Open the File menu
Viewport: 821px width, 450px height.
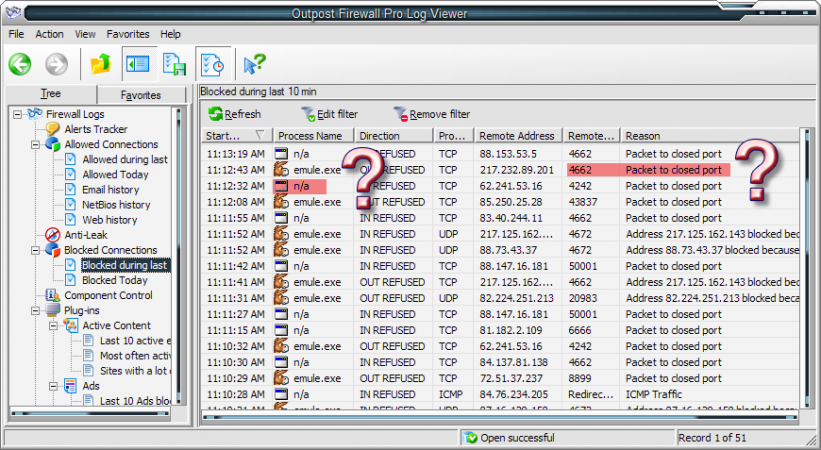pos(16,34)
